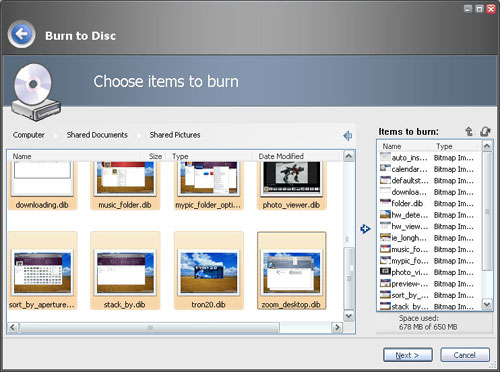Click the rotate icon above burn list

click(485, 131)
